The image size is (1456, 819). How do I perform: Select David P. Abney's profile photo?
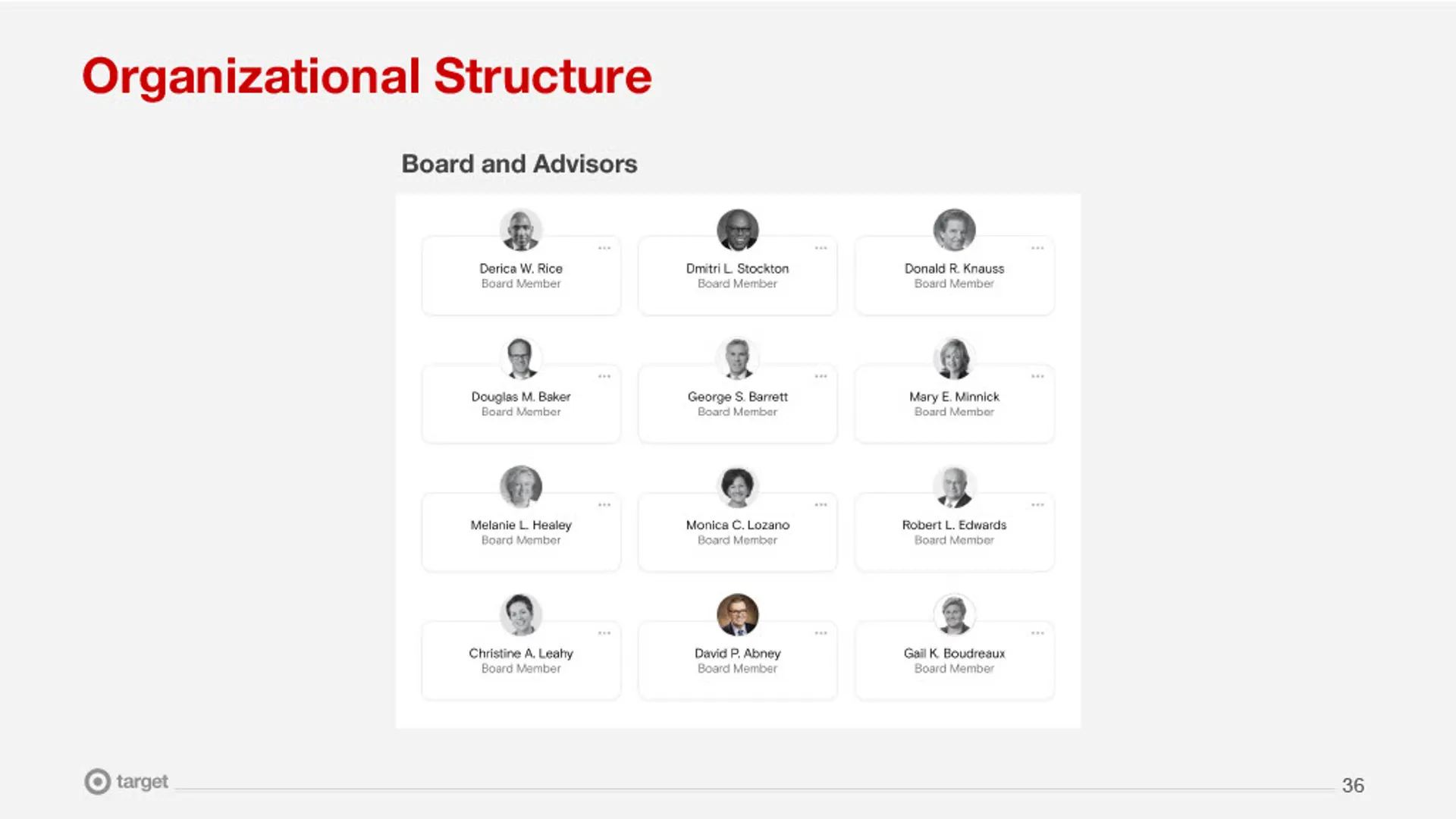coord(737,614)
